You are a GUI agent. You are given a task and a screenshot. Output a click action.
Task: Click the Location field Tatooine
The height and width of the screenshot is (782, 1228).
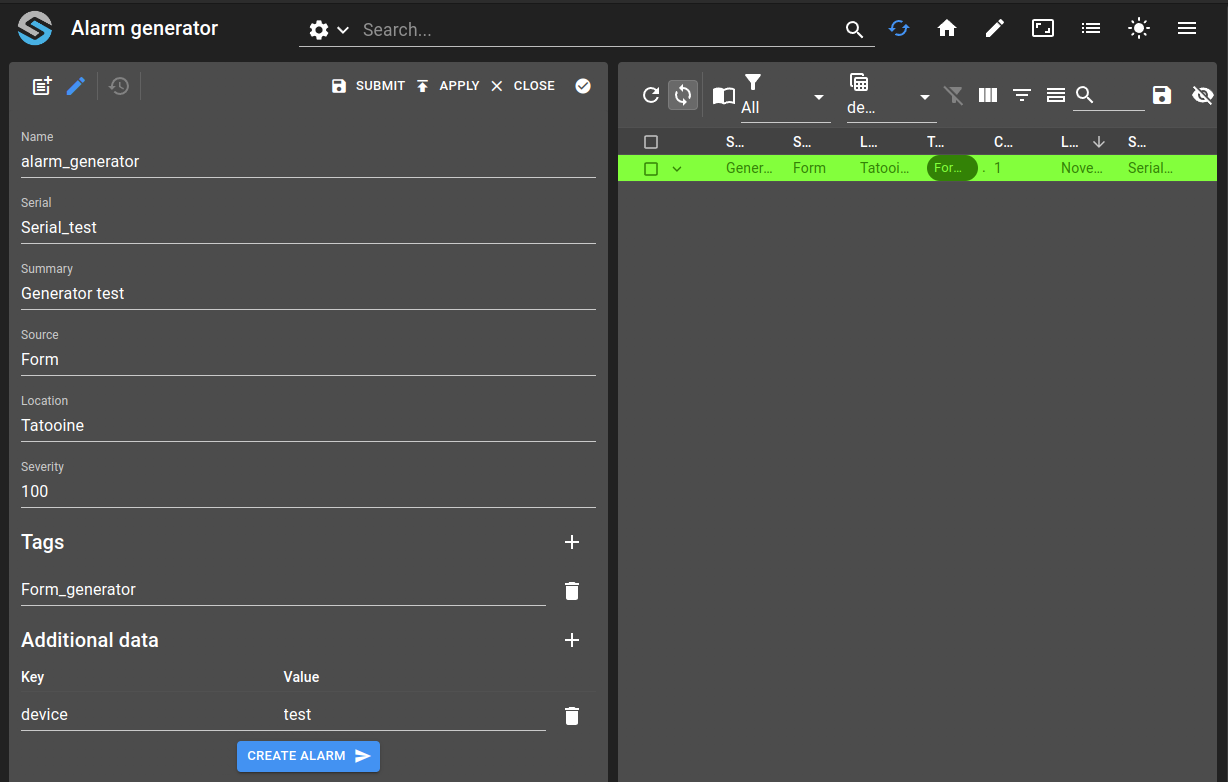point(308,425)
